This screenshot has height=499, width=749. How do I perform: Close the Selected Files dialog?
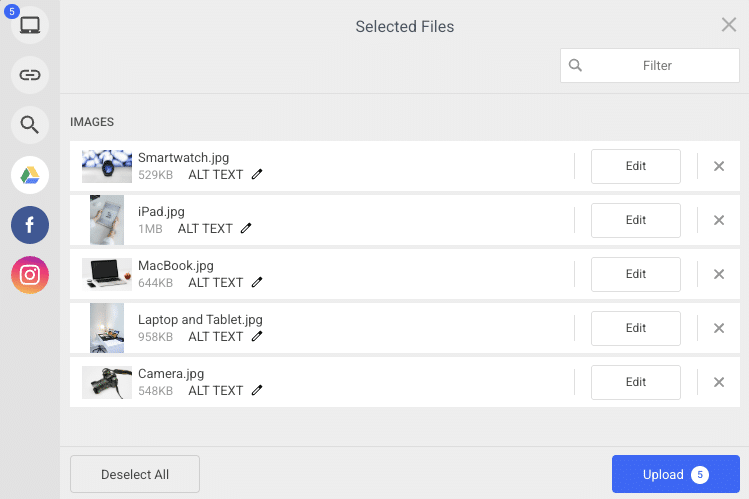[728, 25]
